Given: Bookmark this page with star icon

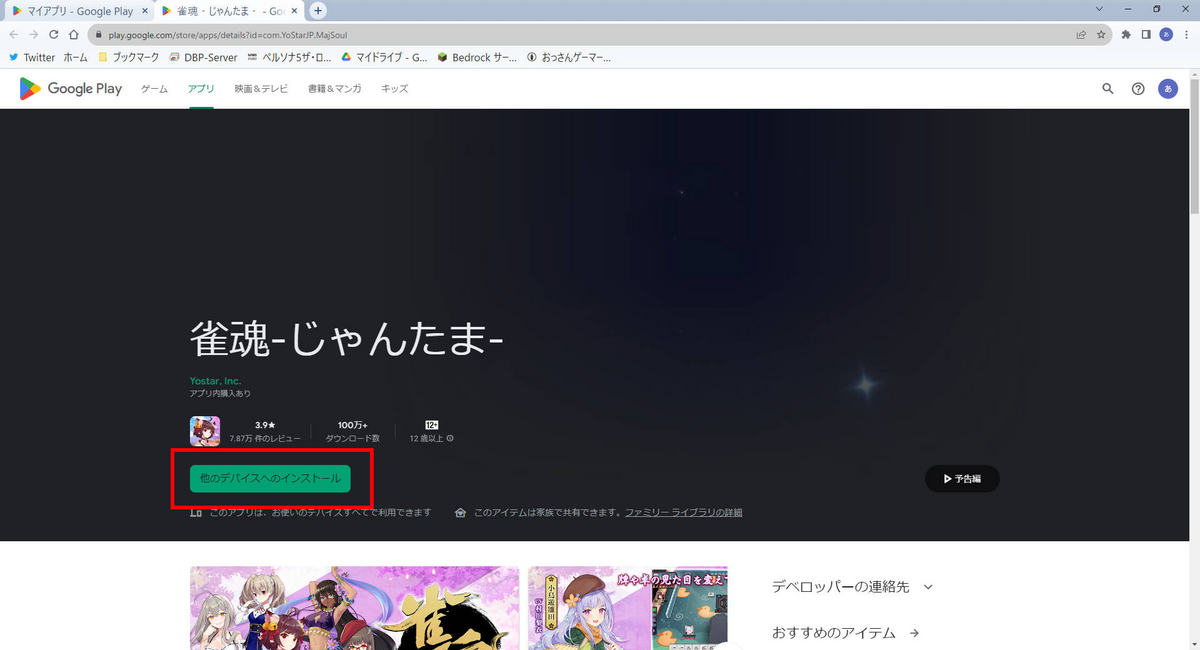Looking at the screenshot, I should [1101, 34].
